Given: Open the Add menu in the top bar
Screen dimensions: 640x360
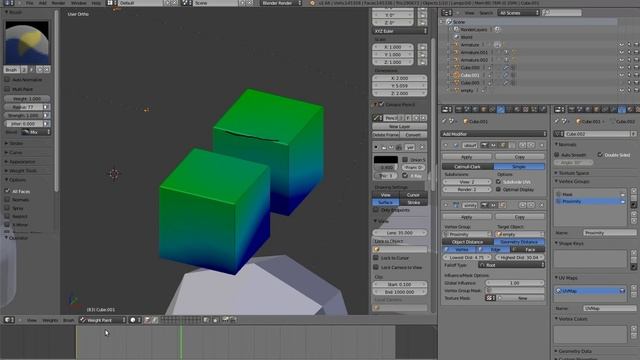Looking at the screenshot, I should pyautogui.click(x=42, y=3).
